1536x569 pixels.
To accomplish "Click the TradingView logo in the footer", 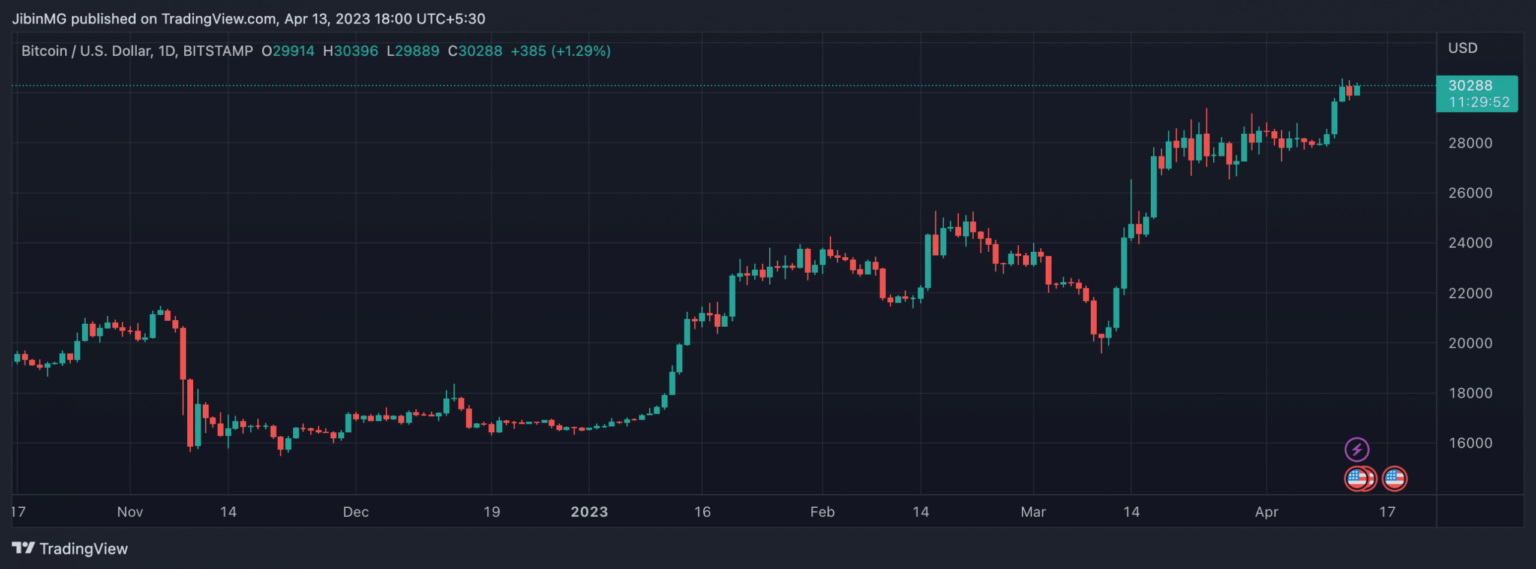I will click(x=70, y=548).
